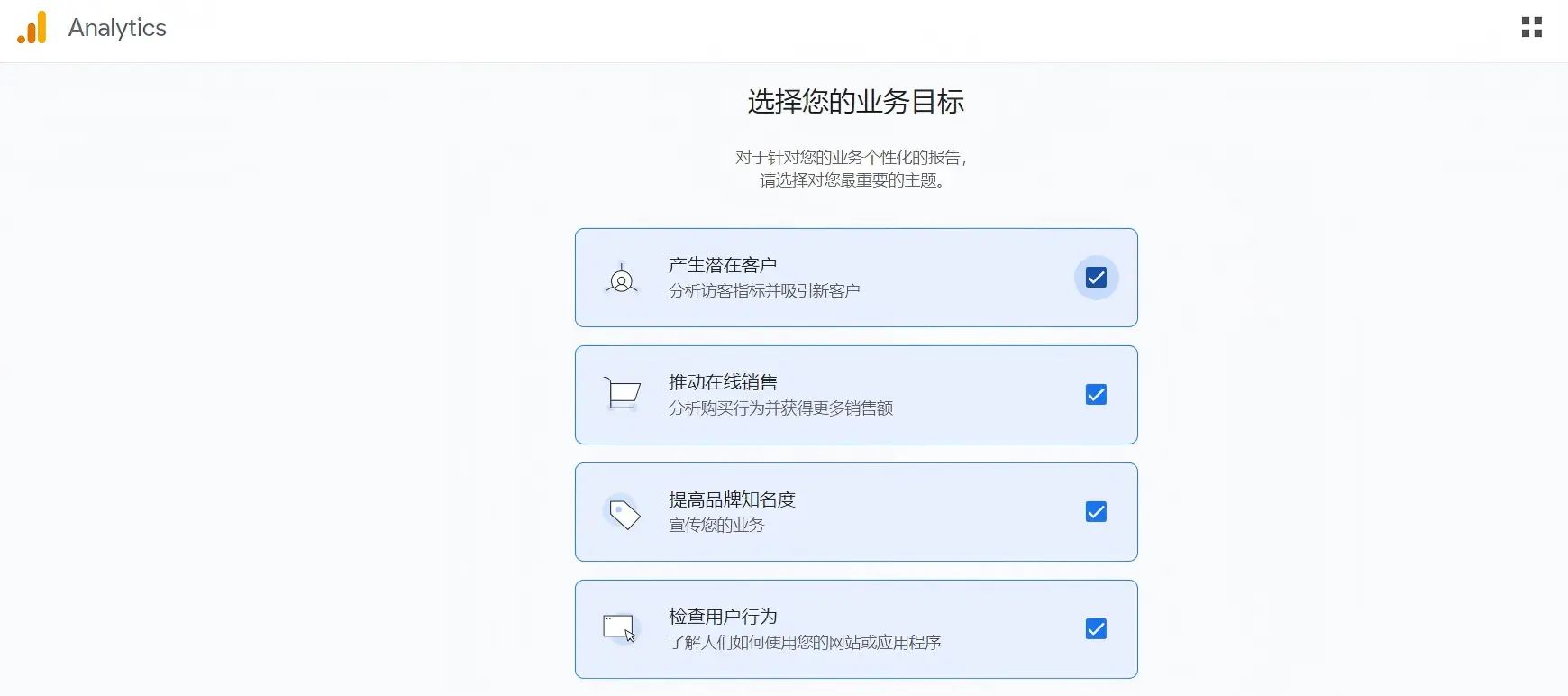Click the Google Analytics logo icon

(x=32, y=28)
